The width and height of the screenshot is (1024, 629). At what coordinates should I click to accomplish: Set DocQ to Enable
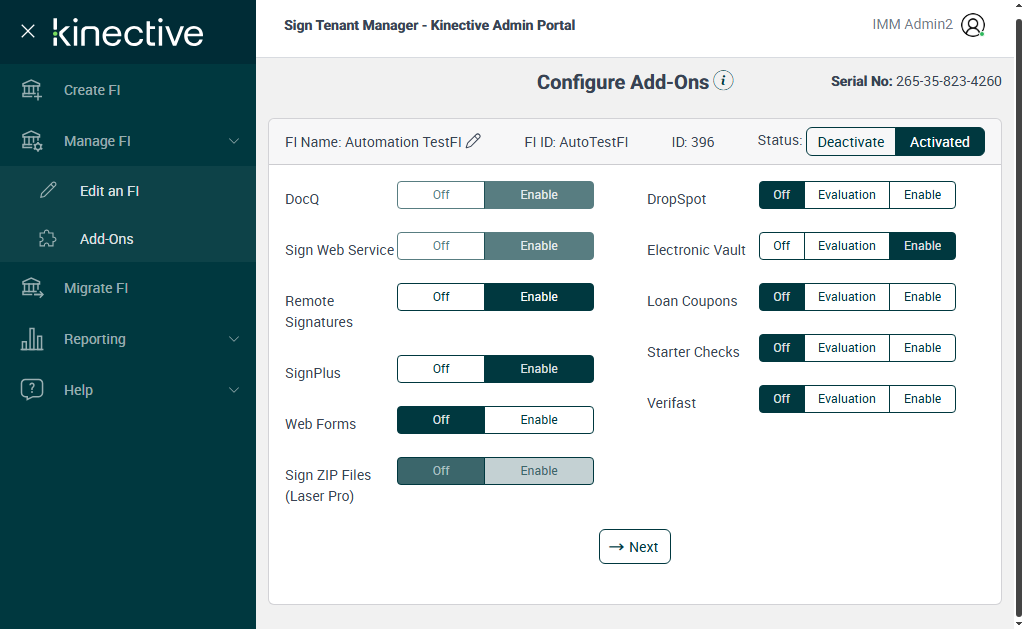tap(539, 195)
